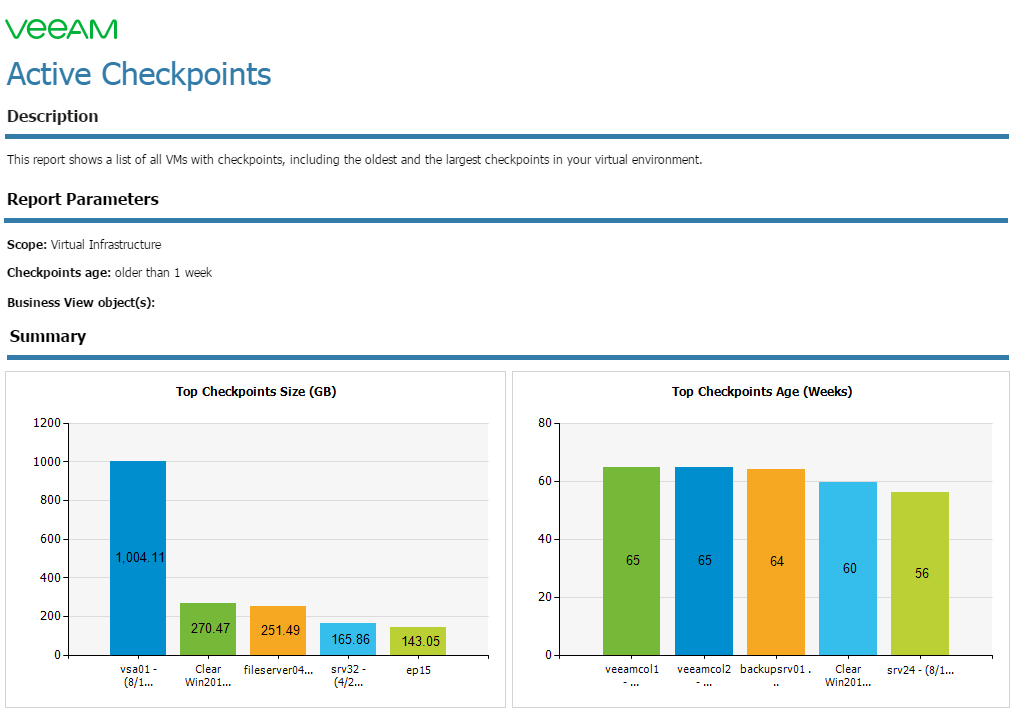The height and width of the screenshot is (713, 1014).
Task: Click the Checkpoints age parameter line
Action: [x=109, y=273]
